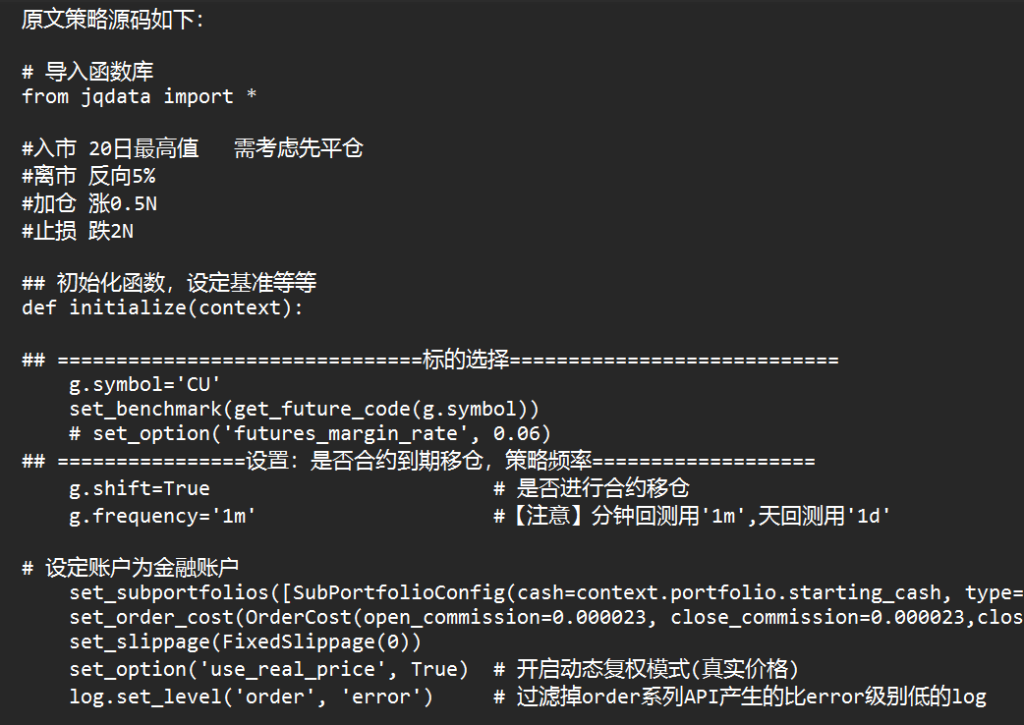The width and height of the screenshot is (1024, 725).
Task: Click the '需考虑先平仓' comment text
Action: (298, 149)
